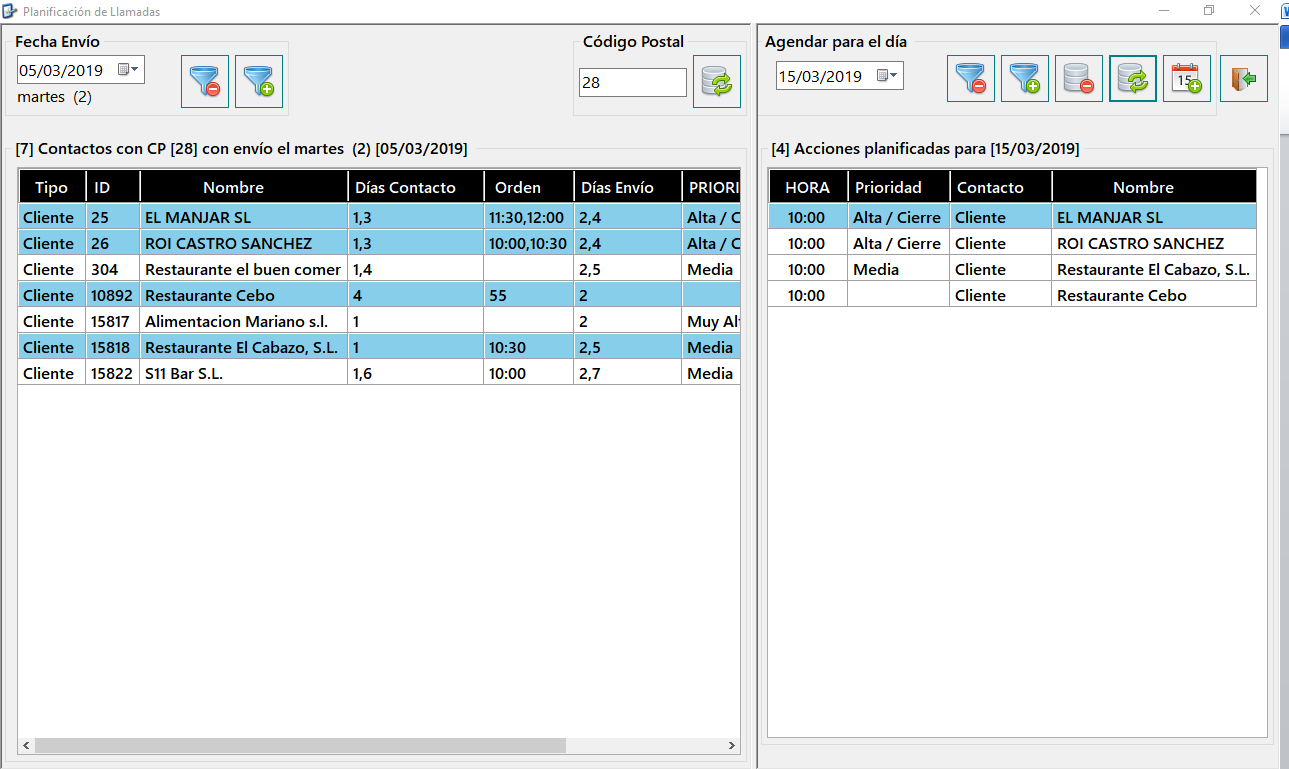
Task: Click the scroll left arrow of contacts table
Action: pyautogui.click(x=26, y=746)
